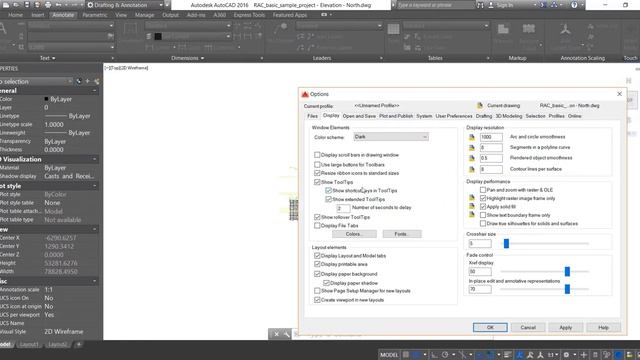This screenshot has height=360, width=640.
Task: Toggle Show shortcut keys in ToolTips
Action: pyautogui.click(x=329, y=191)
